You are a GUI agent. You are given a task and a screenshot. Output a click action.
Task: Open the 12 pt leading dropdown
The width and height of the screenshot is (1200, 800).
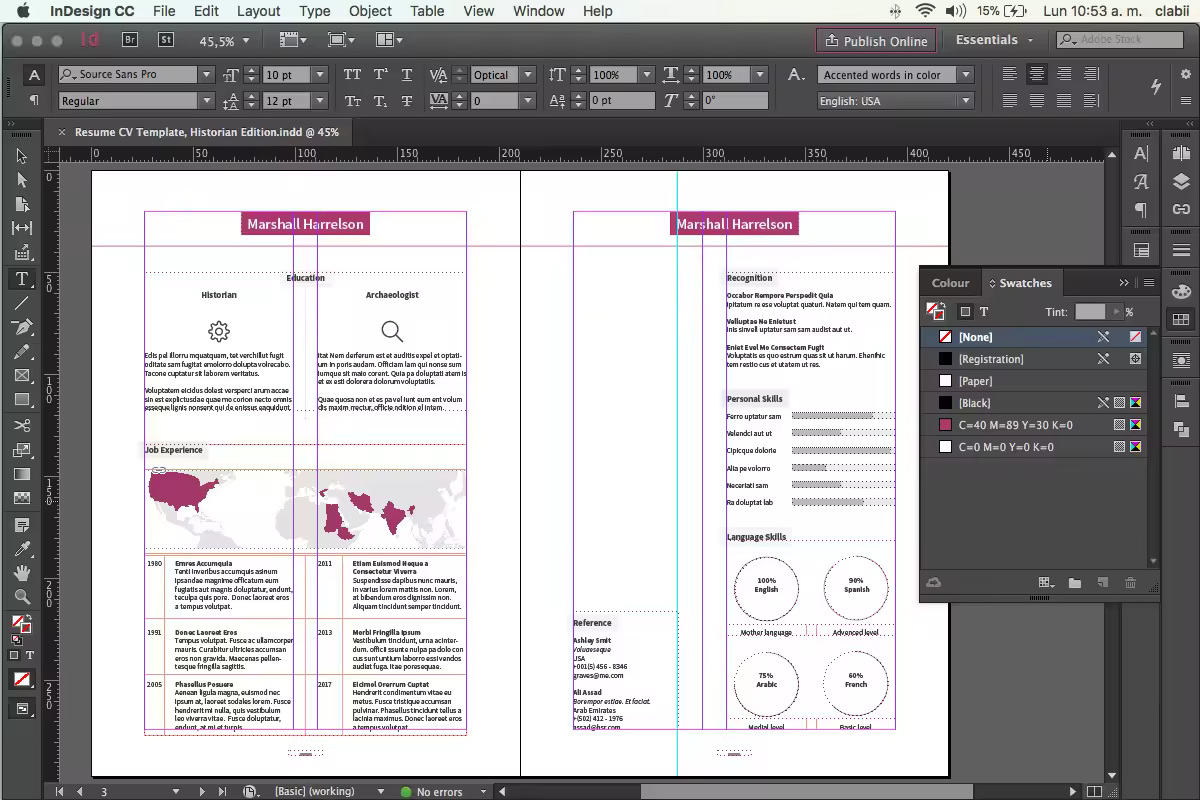click(320, 101)
